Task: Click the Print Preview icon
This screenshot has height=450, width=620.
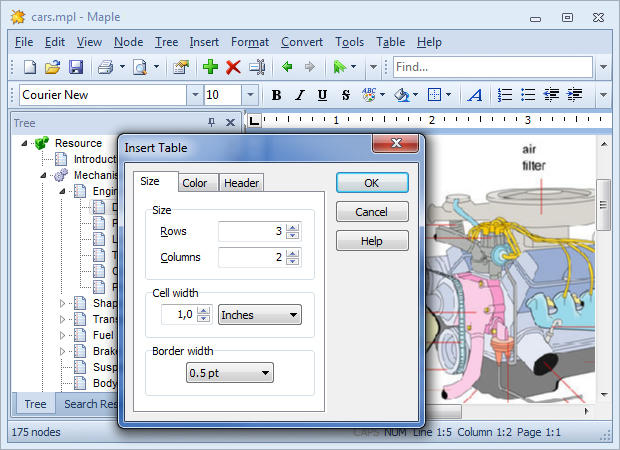Action: pos(140,67)
